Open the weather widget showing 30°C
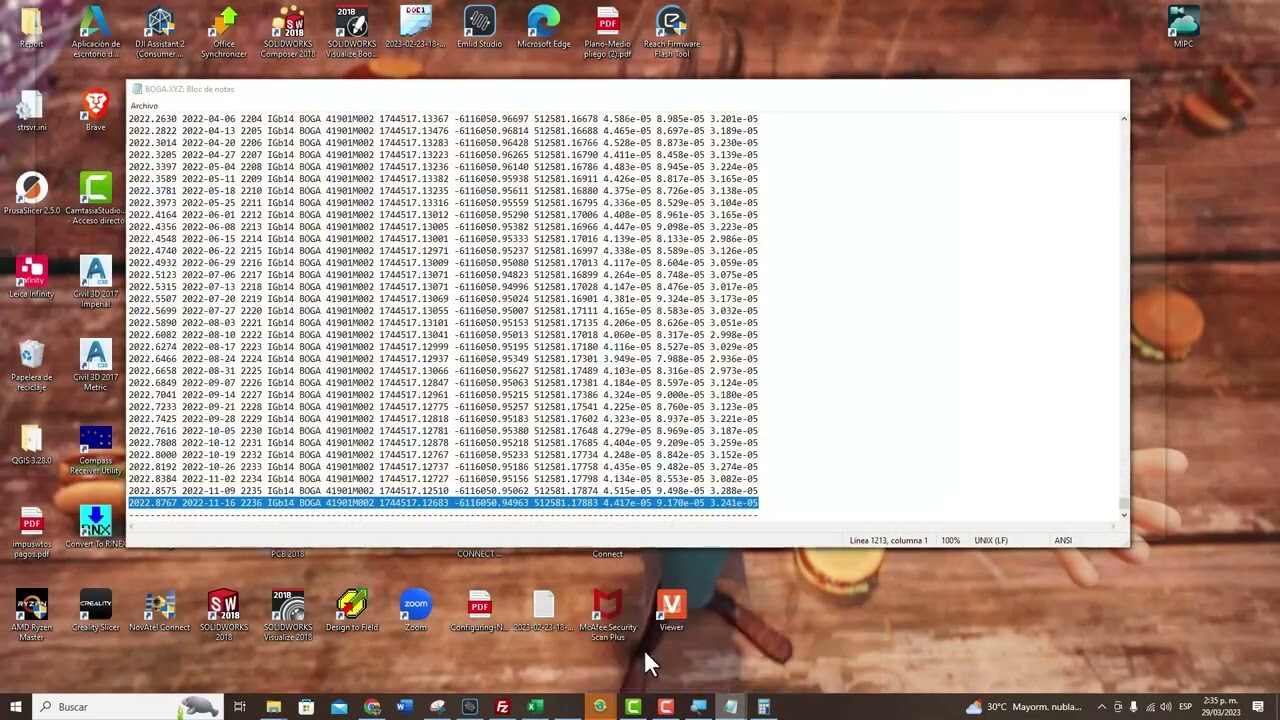 1024,707
